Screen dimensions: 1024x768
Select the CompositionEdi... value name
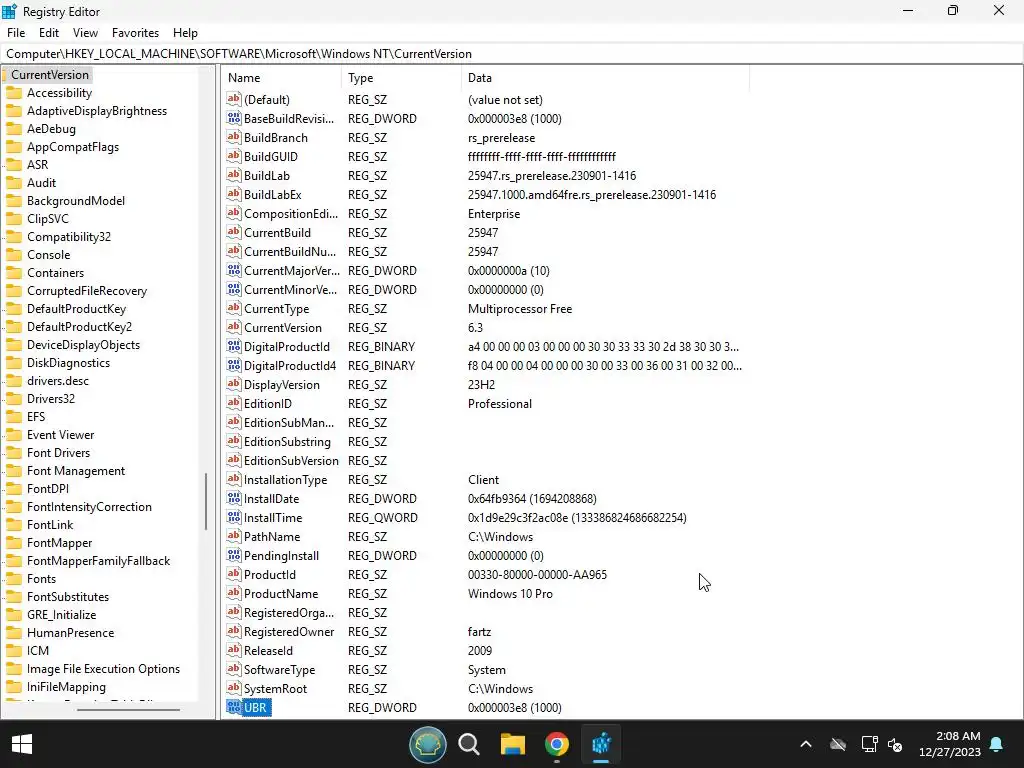tap(291, 214)
